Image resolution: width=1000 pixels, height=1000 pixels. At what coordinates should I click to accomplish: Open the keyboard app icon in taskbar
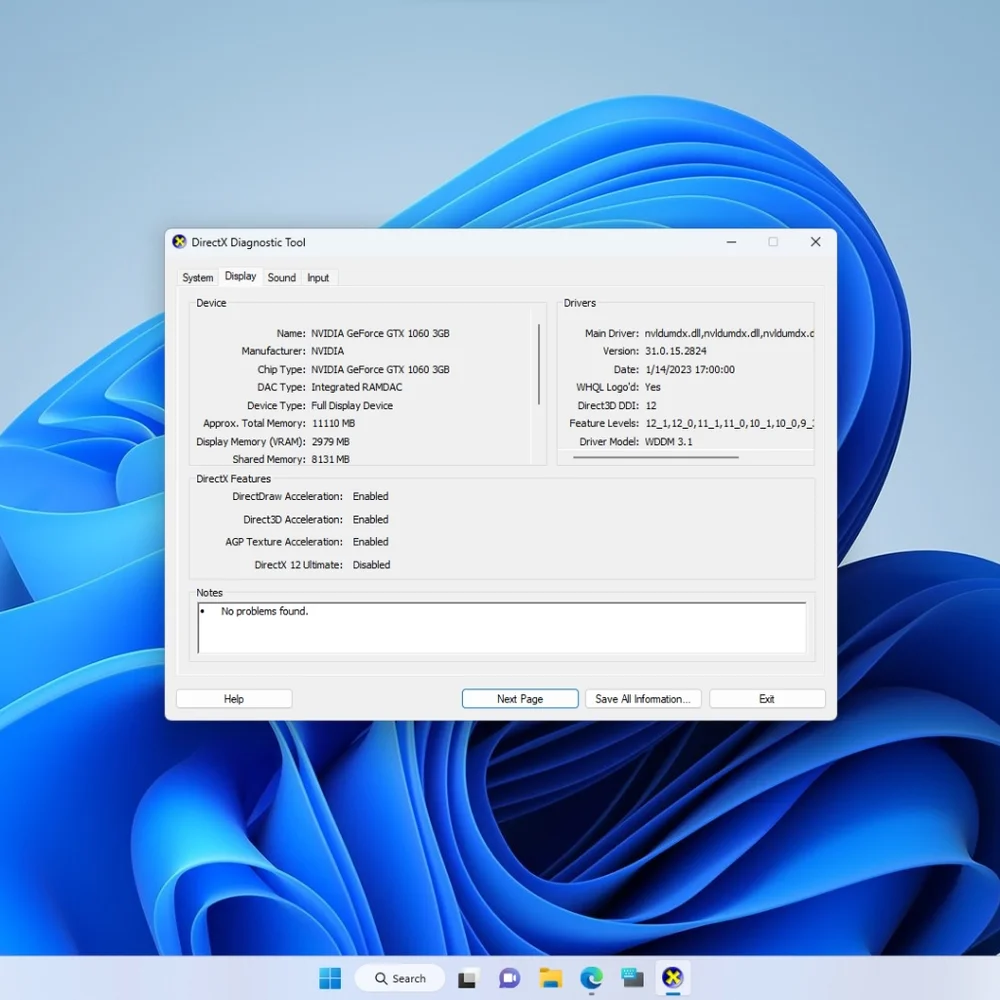[x=632, y=978]
